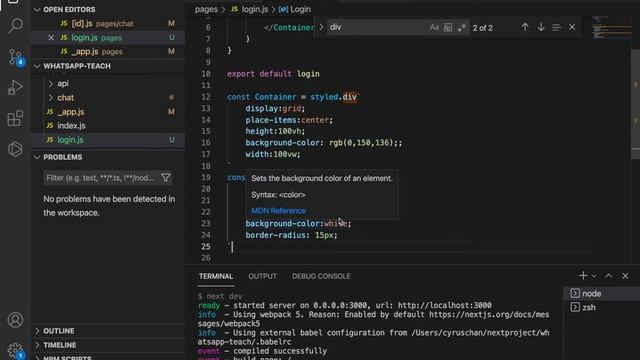Maximize the panel with up chevron

point(609,276)
